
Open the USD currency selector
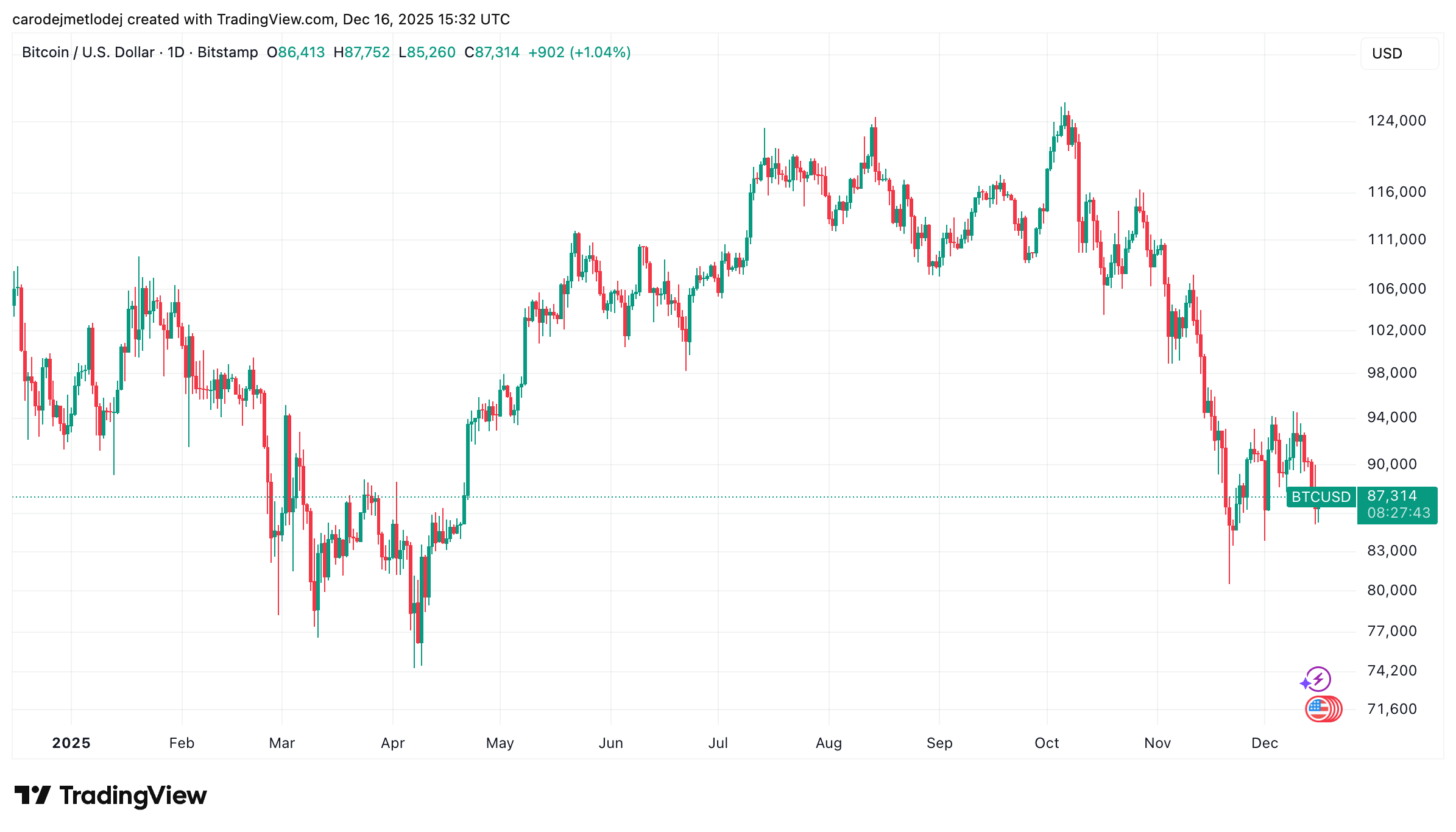[x=1399, y=54]
